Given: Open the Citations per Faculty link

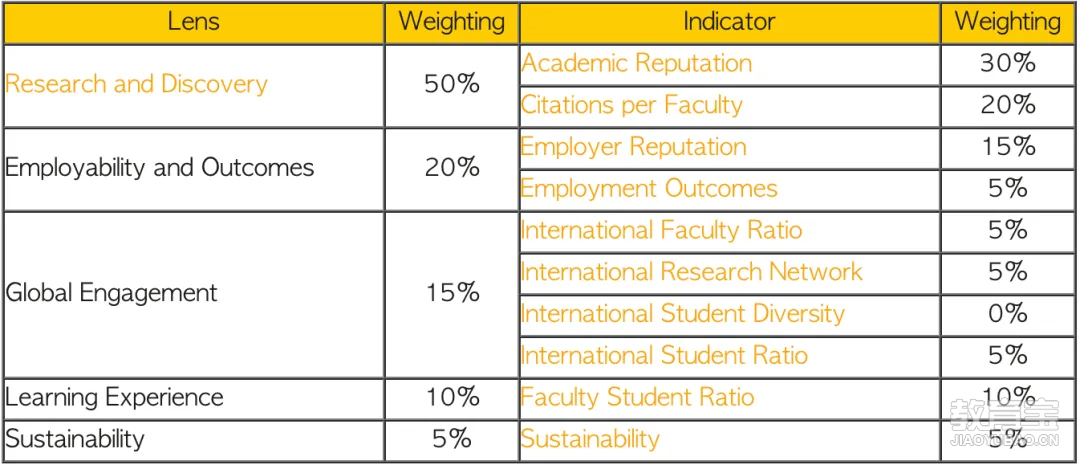Looking at the screenshot, I should click(x=632, y=105).
